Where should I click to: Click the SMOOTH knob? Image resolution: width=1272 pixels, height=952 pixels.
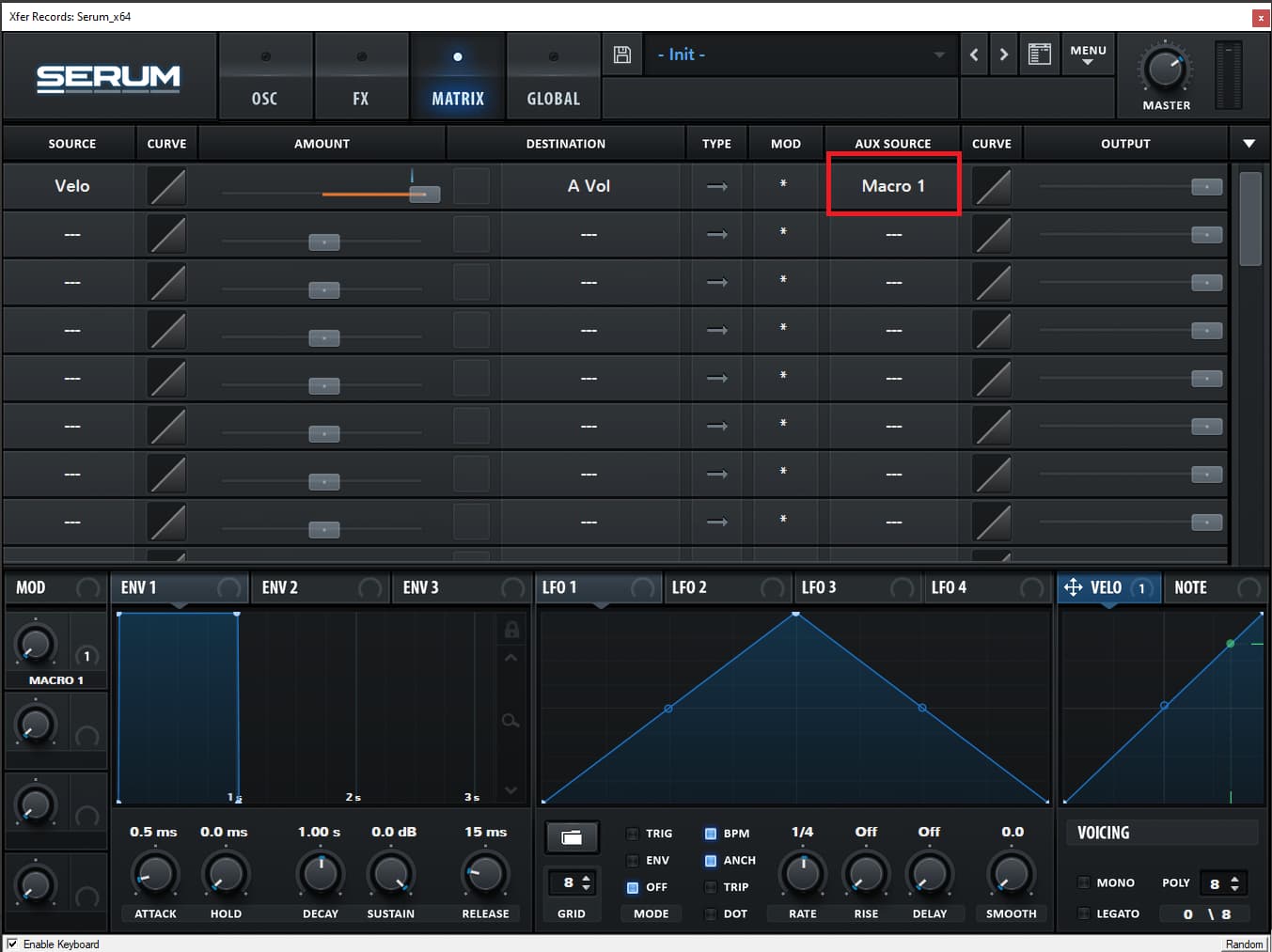(x=1011, y=874)
